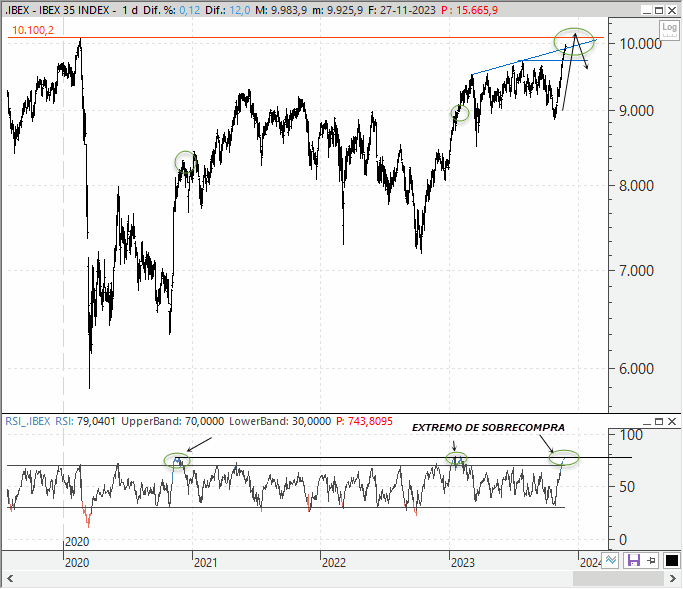Click the purple floppy-disk save icon

(x=633, y=560)
